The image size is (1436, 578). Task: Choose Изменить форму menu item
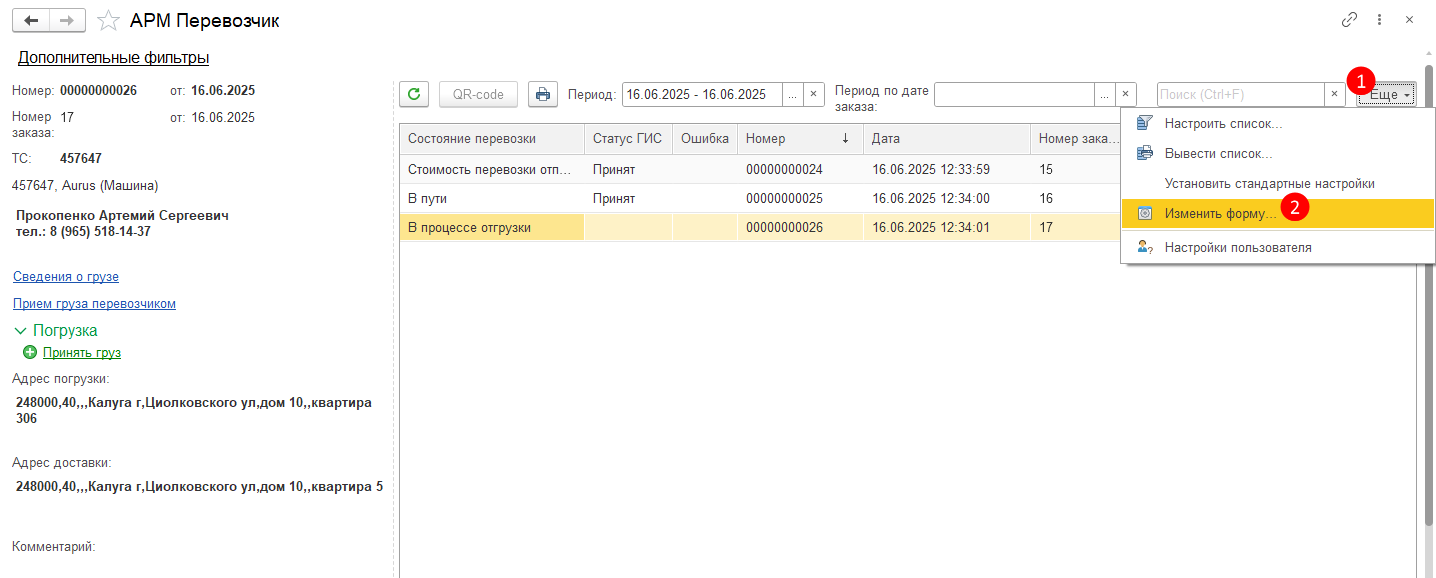[x=1277, y=213]
